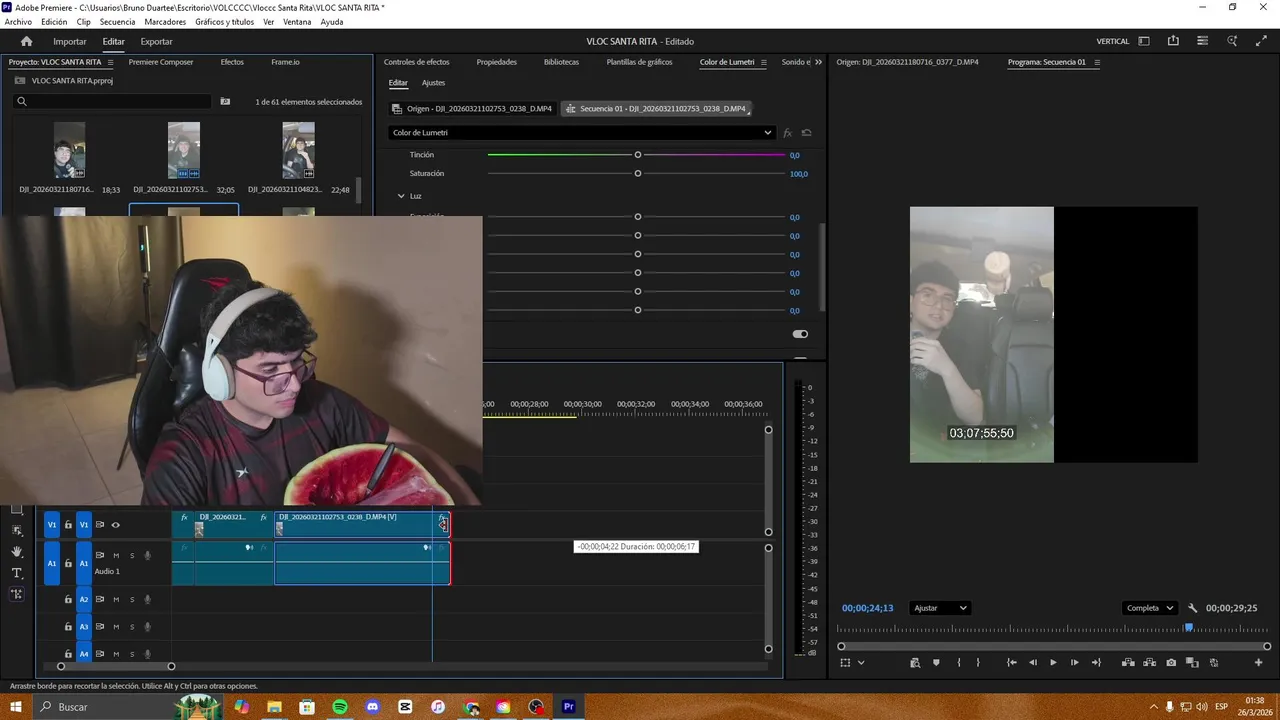This screenshot has width=1280, height=720.
Task: Open the Color de Lumetri effect dropdown
Action: 582,133
